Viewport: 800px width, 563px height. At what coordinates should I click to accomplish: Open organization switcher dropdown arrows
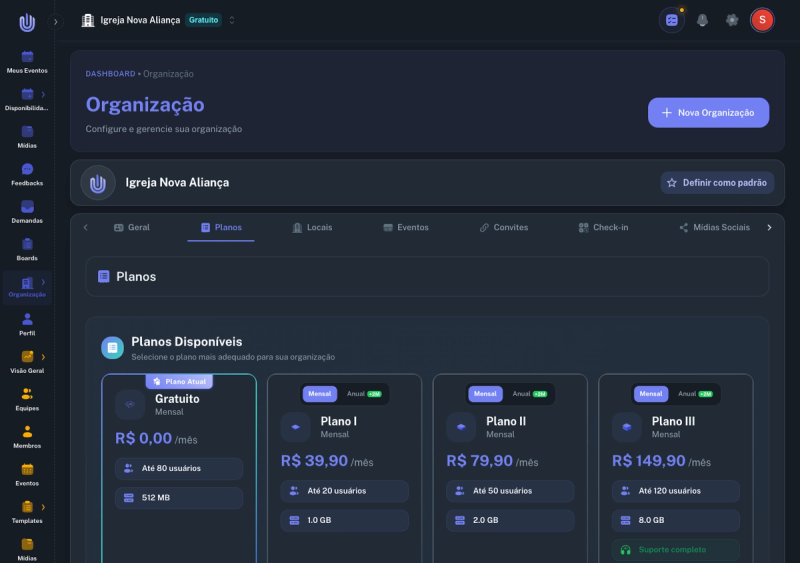232,20
